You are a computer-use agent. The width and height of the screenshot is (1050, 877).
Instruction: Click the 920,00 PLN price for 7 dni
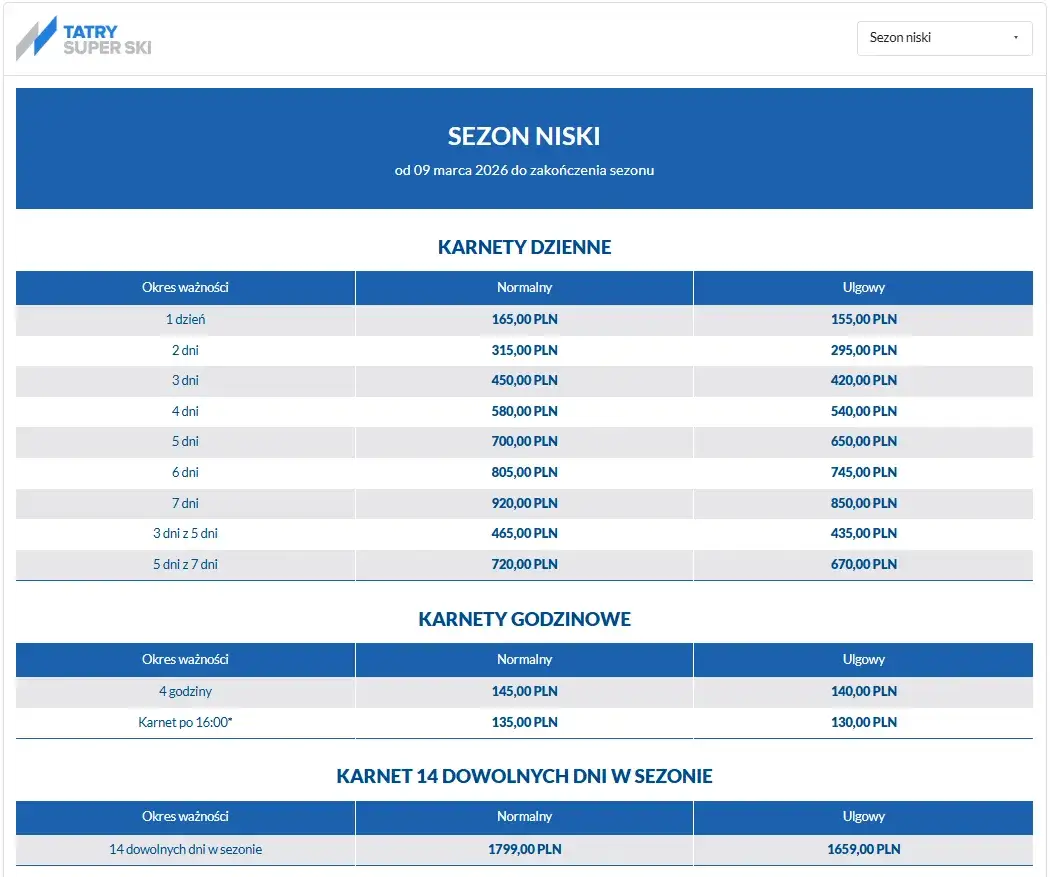(x=524, y=503)
